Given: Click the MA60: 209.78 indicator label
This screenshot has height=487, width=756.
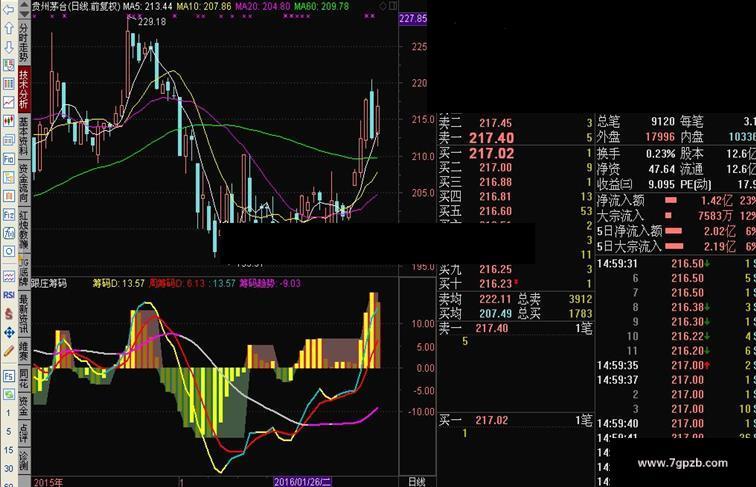Looking at the screenshot, I should click(322, 6).
